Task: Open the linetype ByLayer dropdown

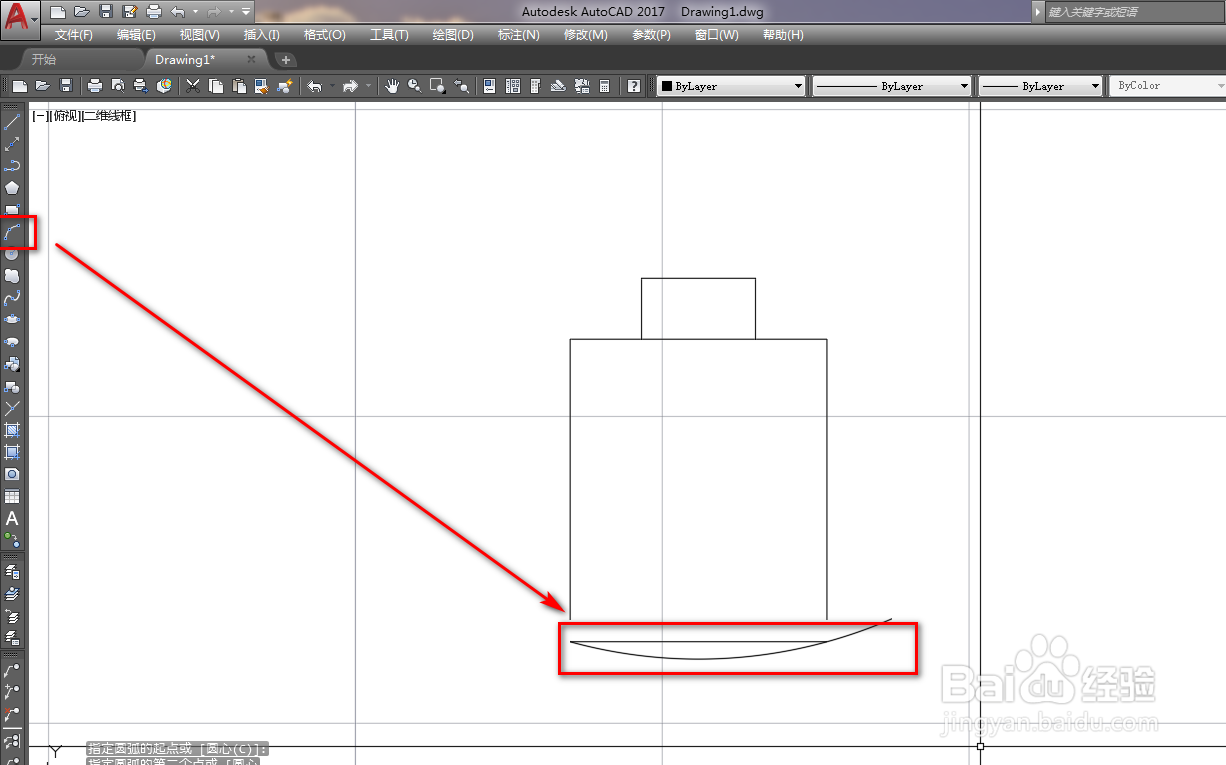Action: coord(892,87)
